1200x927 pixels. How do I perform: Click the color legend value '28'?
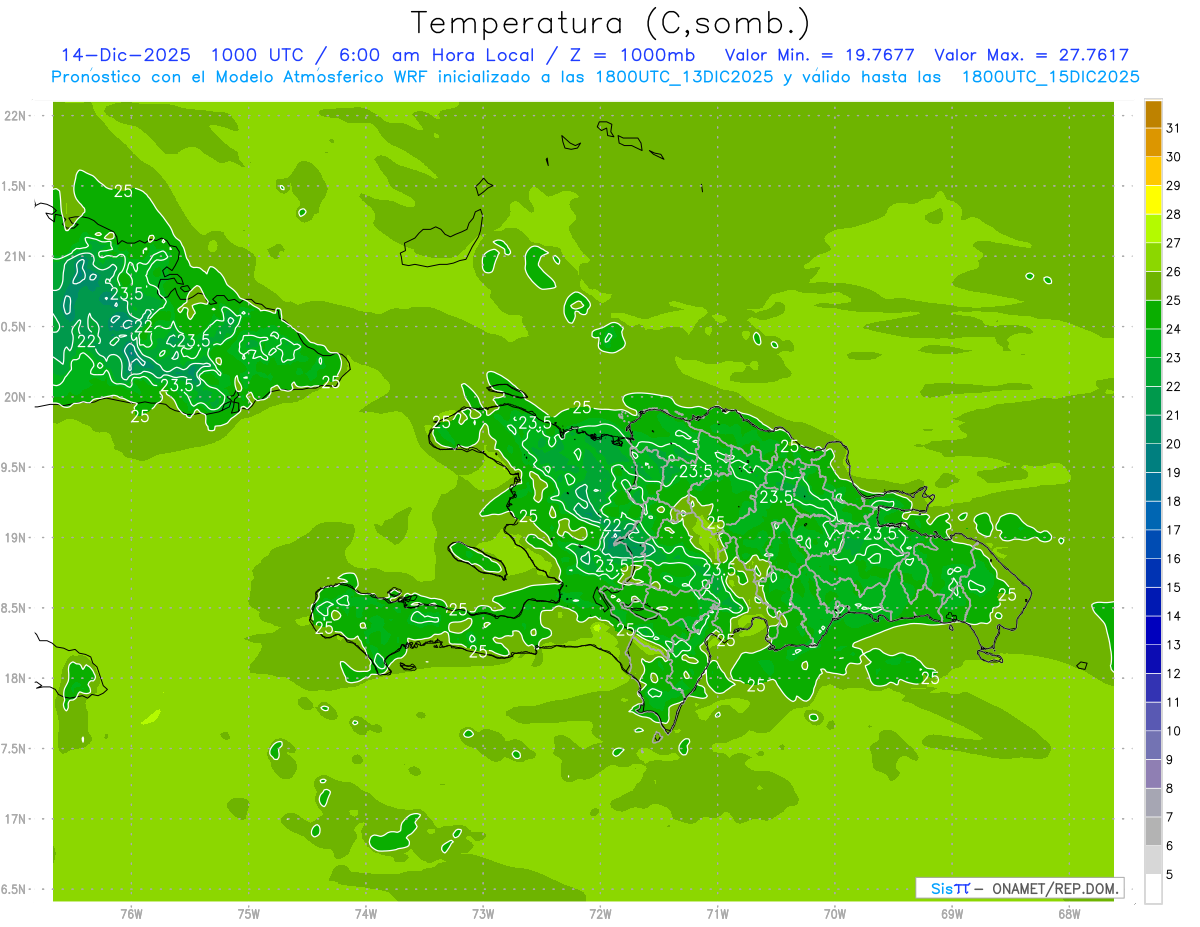pyautogui.click(x=1174, y=214)
